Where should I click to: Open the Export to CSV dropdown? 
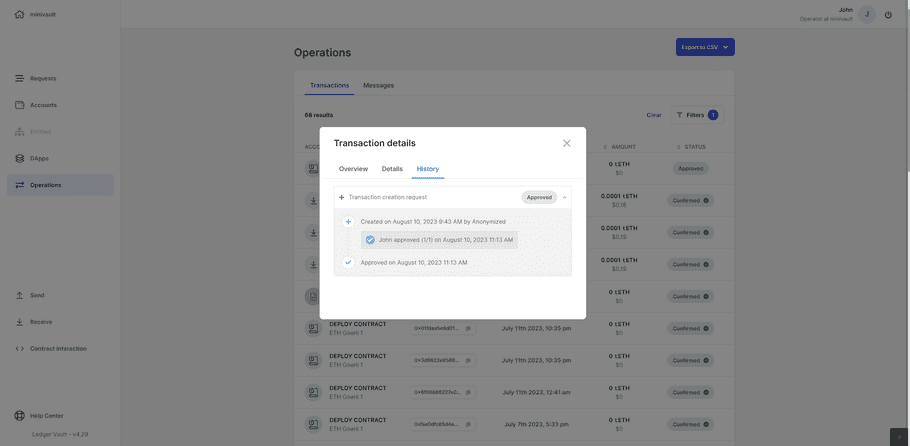(705, 47)
